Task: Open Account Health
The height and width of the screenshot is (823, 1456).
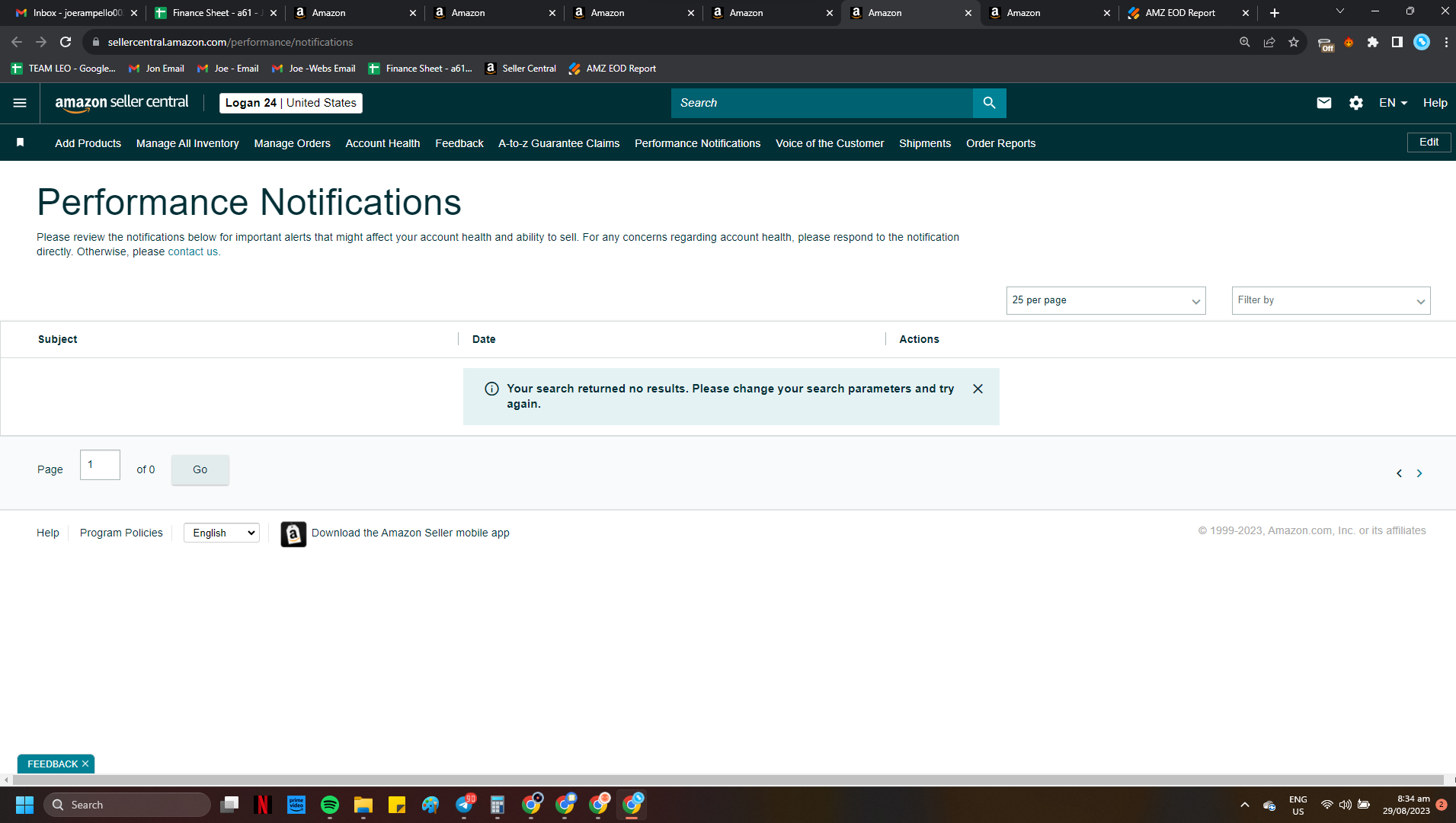Action: click(382, 143)
